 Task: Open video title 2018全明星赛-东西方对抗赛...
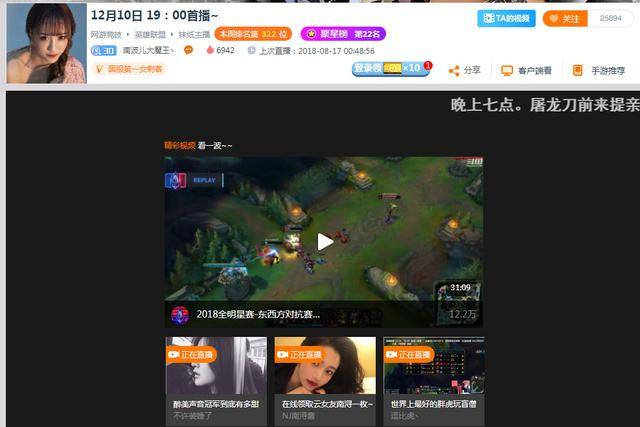point(258,314)
